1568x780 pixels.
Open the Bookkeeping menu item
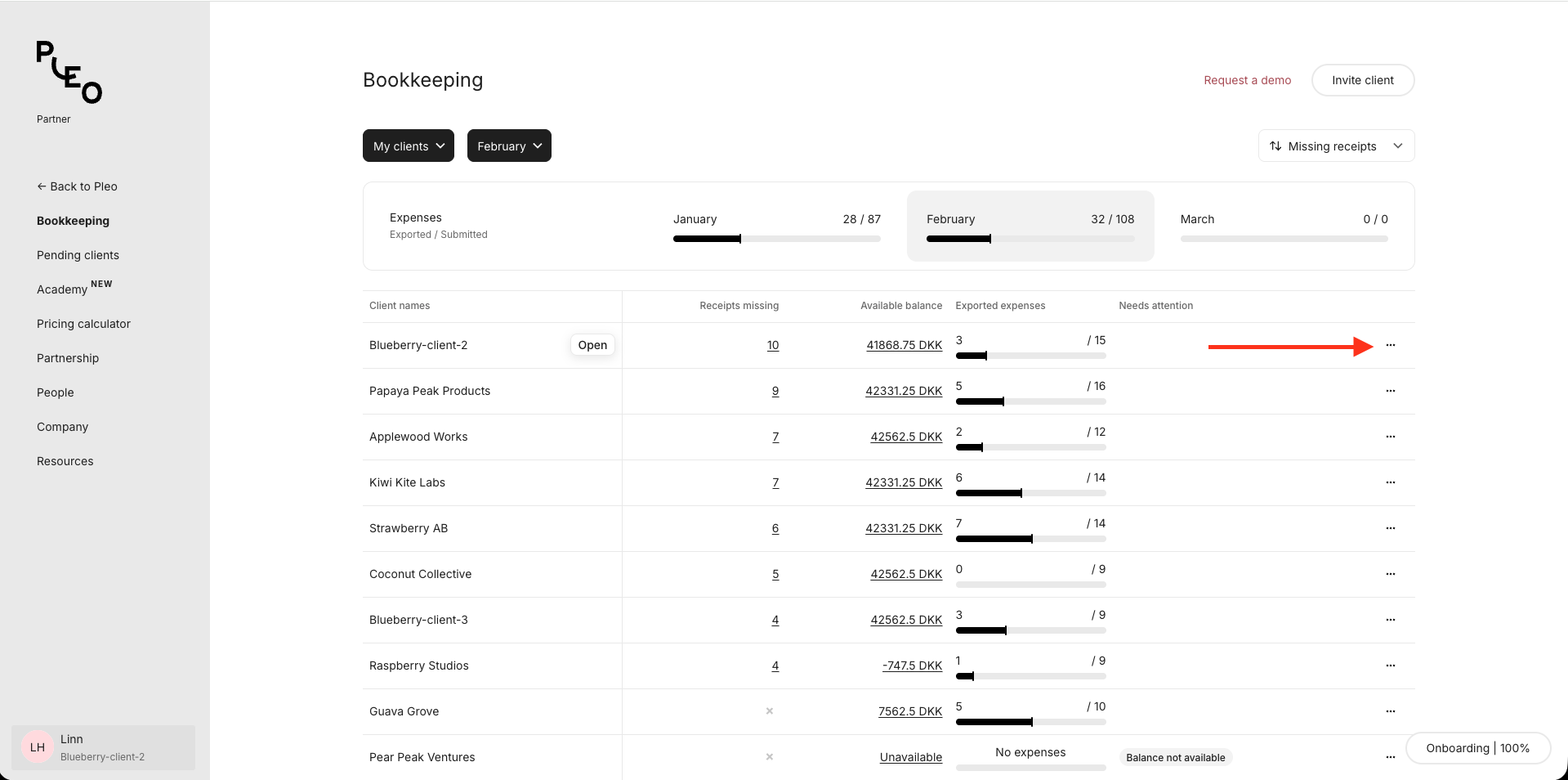pos(73,221)
